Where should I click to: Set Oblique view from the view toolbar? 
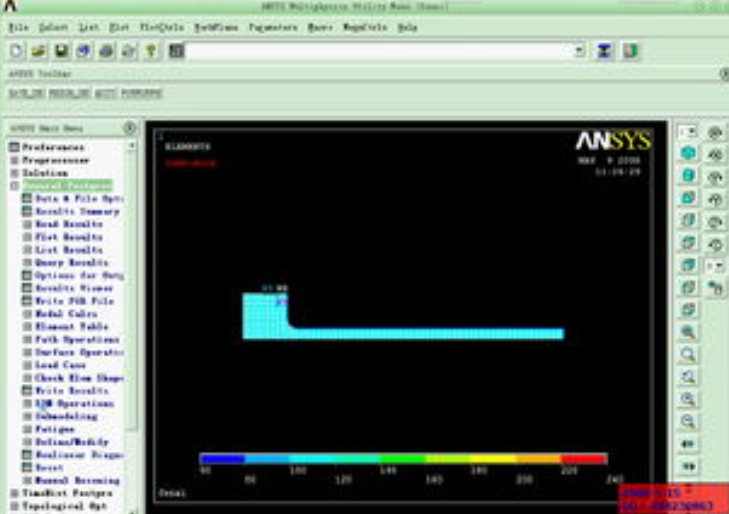688,175
